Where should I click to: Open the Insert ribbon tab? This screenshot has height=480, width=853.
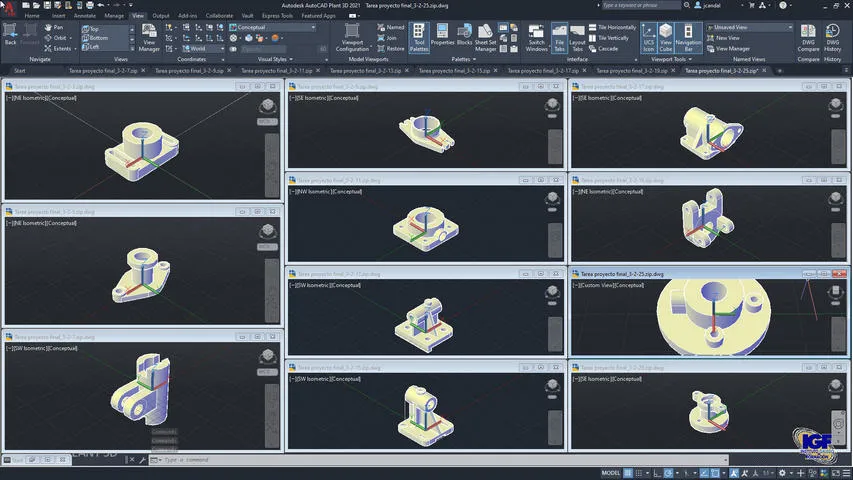point(58,16)
